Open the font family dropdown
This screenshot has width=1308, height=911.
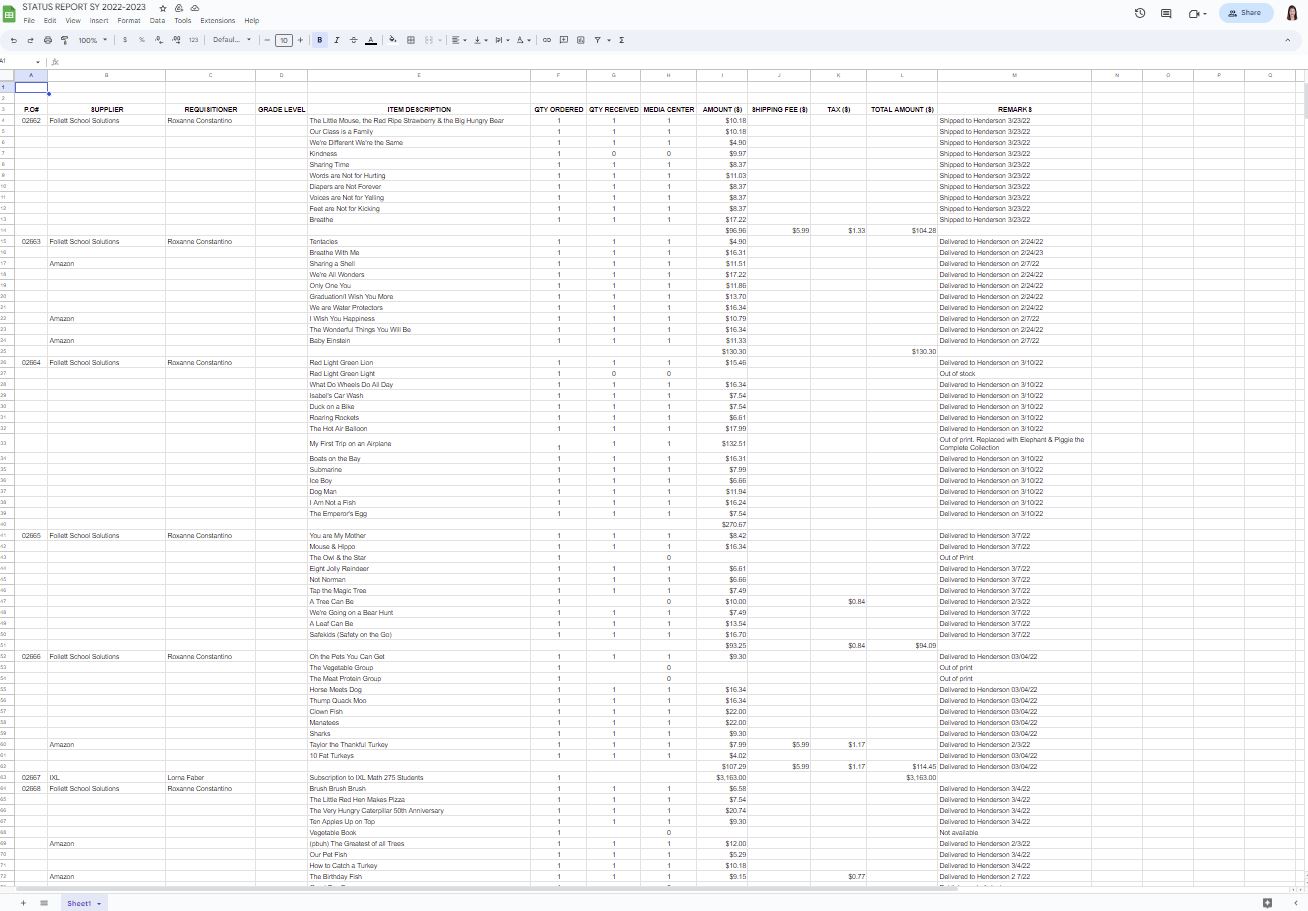[x=232, y=40]
